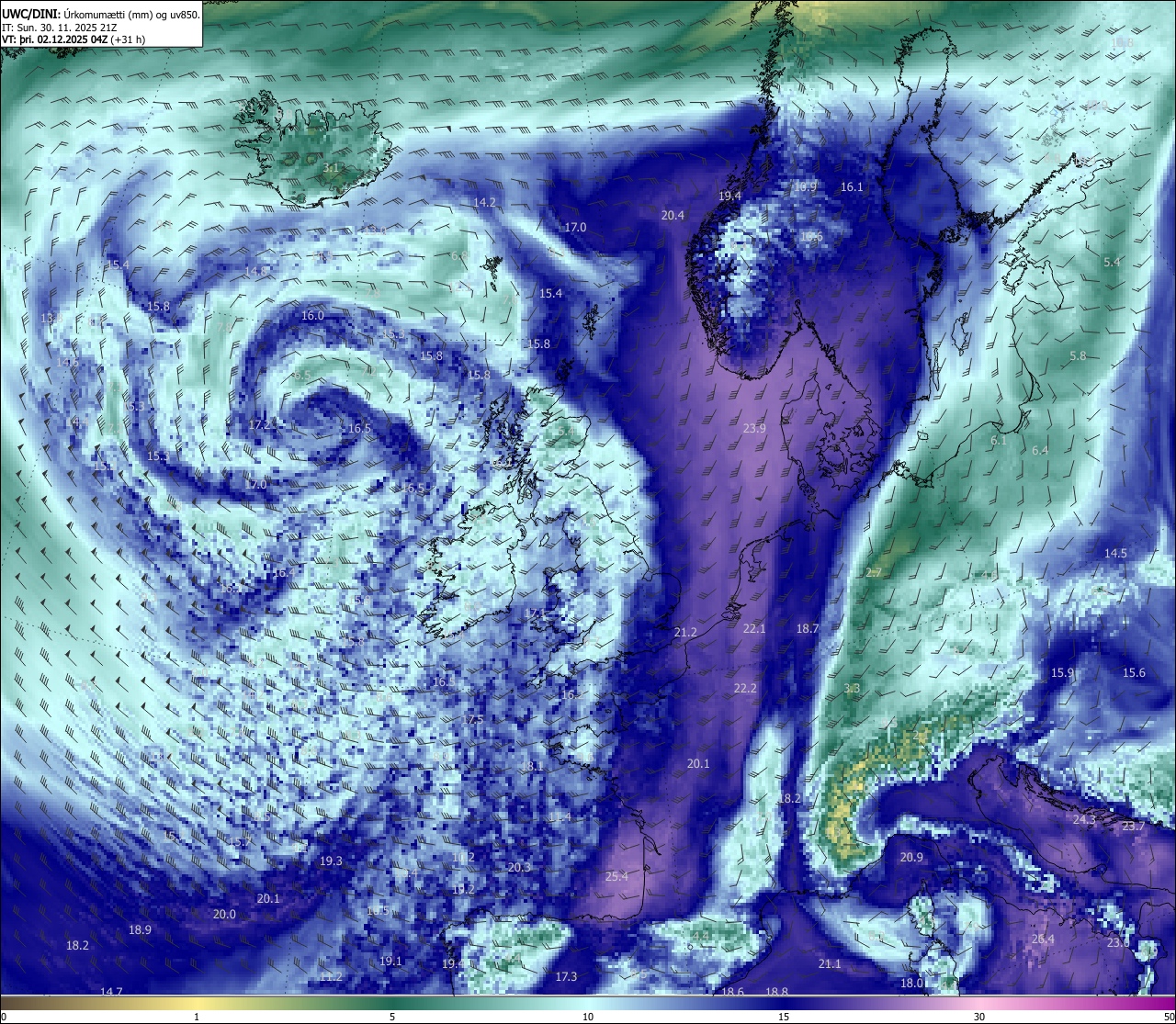Select the 11.2 value on the map
Viewport: 1176px width, 1024px height.
(x=331, y=977)
